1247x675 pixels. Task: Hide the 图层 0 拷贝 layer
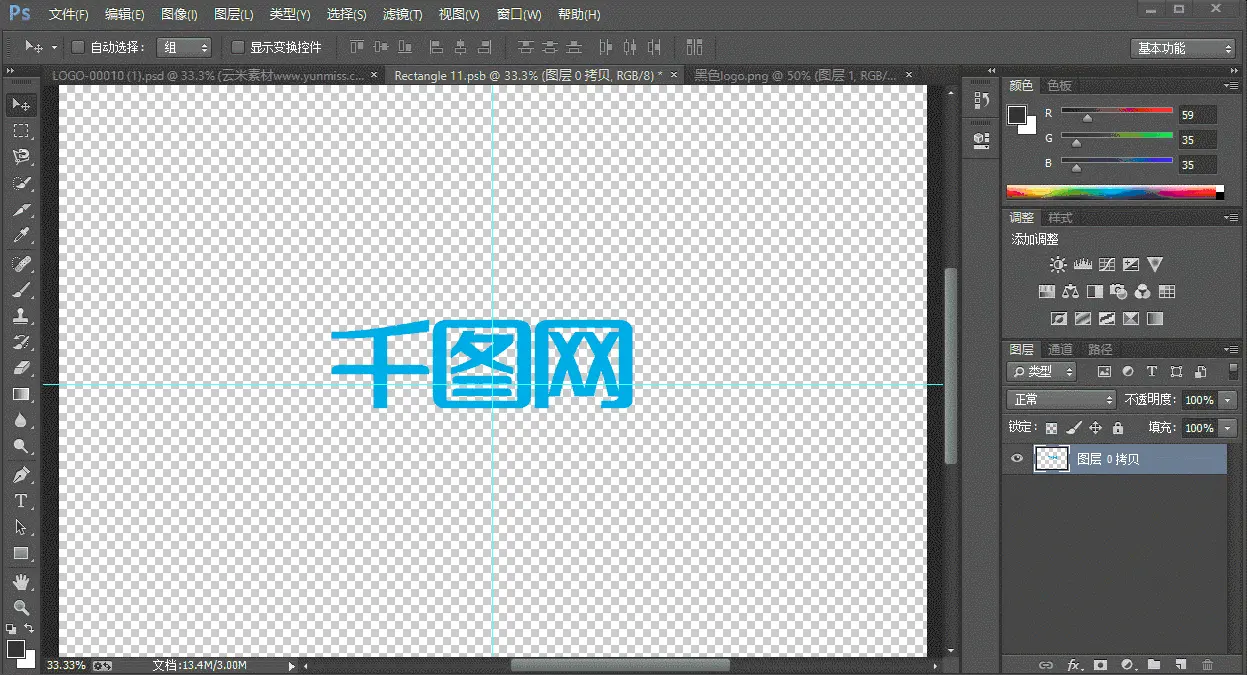click(x=1017, y=459)
